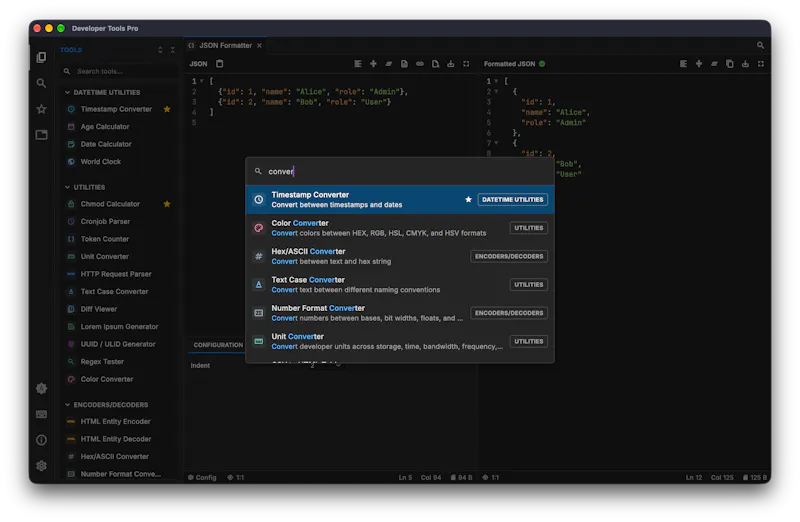800x522 pixels.
Task: Click collapse-all icon in TOOLS header
Action: 172,50
